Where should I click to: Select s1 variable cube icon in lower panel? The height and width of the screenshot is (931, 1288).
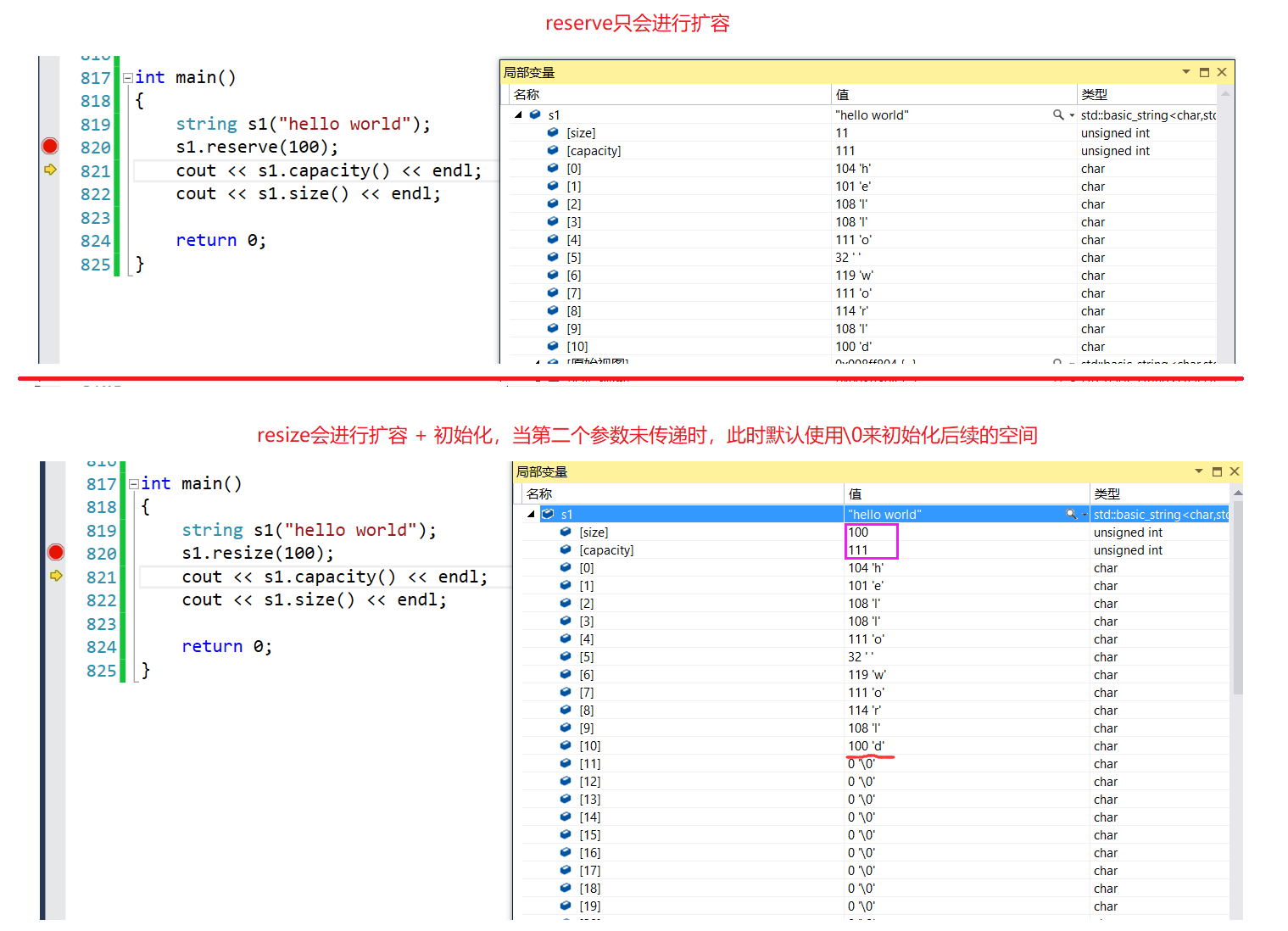[548, 514]
